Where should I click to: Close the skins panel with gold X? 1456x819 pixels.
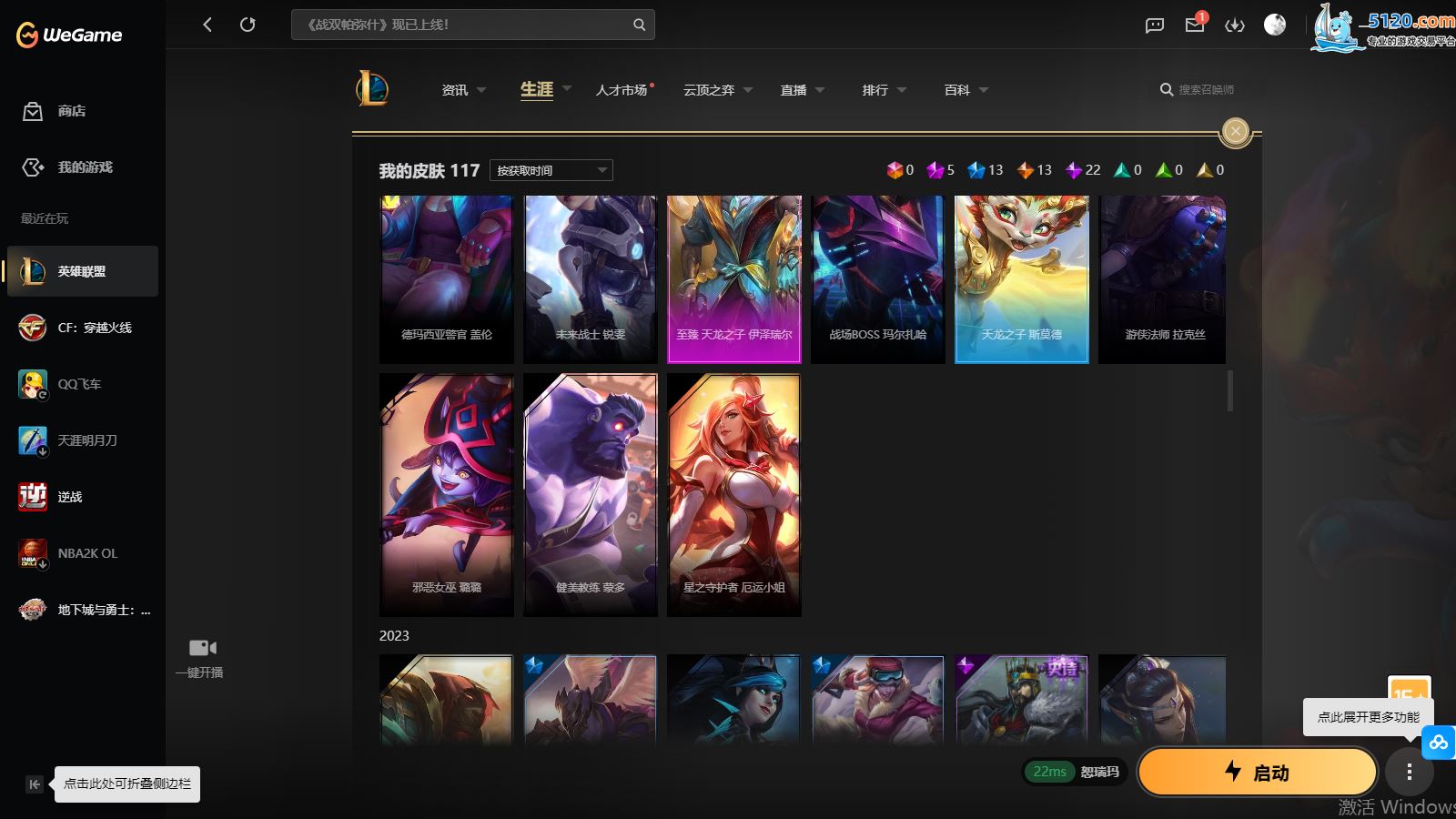pyautogui.click(x=1235, y=132)
